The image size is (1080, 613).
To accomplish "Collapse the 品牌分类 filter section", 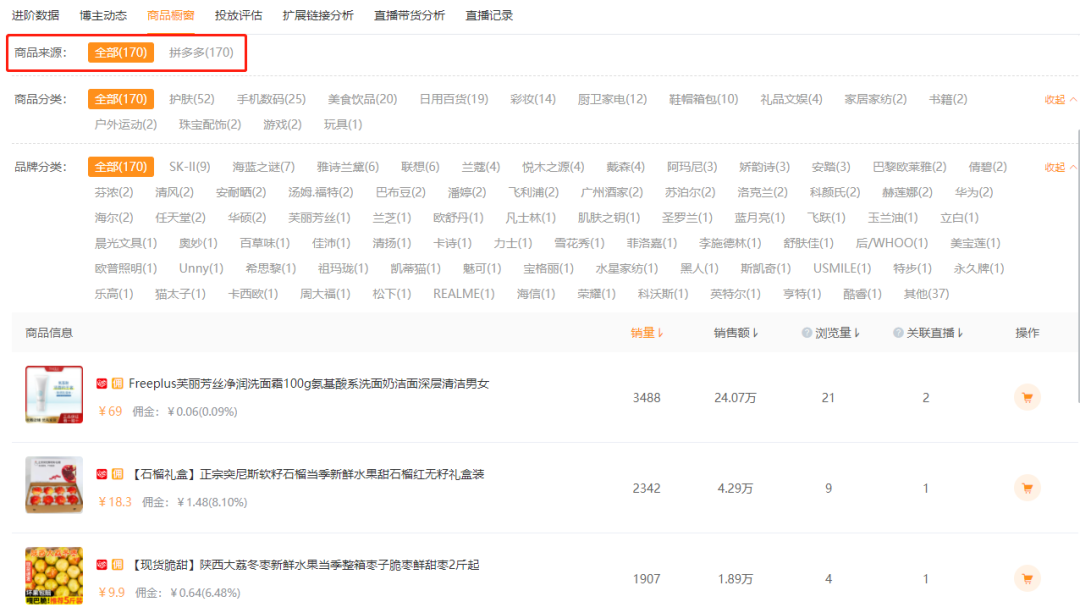I will [x=1060, y=167].
